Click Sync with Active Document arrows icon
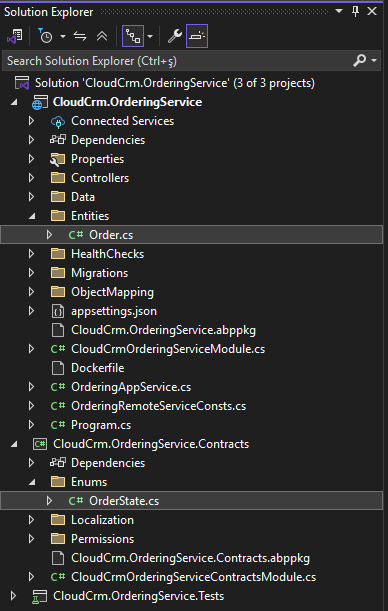The width and height of the screenshot is (388, 611). [x=80, y=36]
